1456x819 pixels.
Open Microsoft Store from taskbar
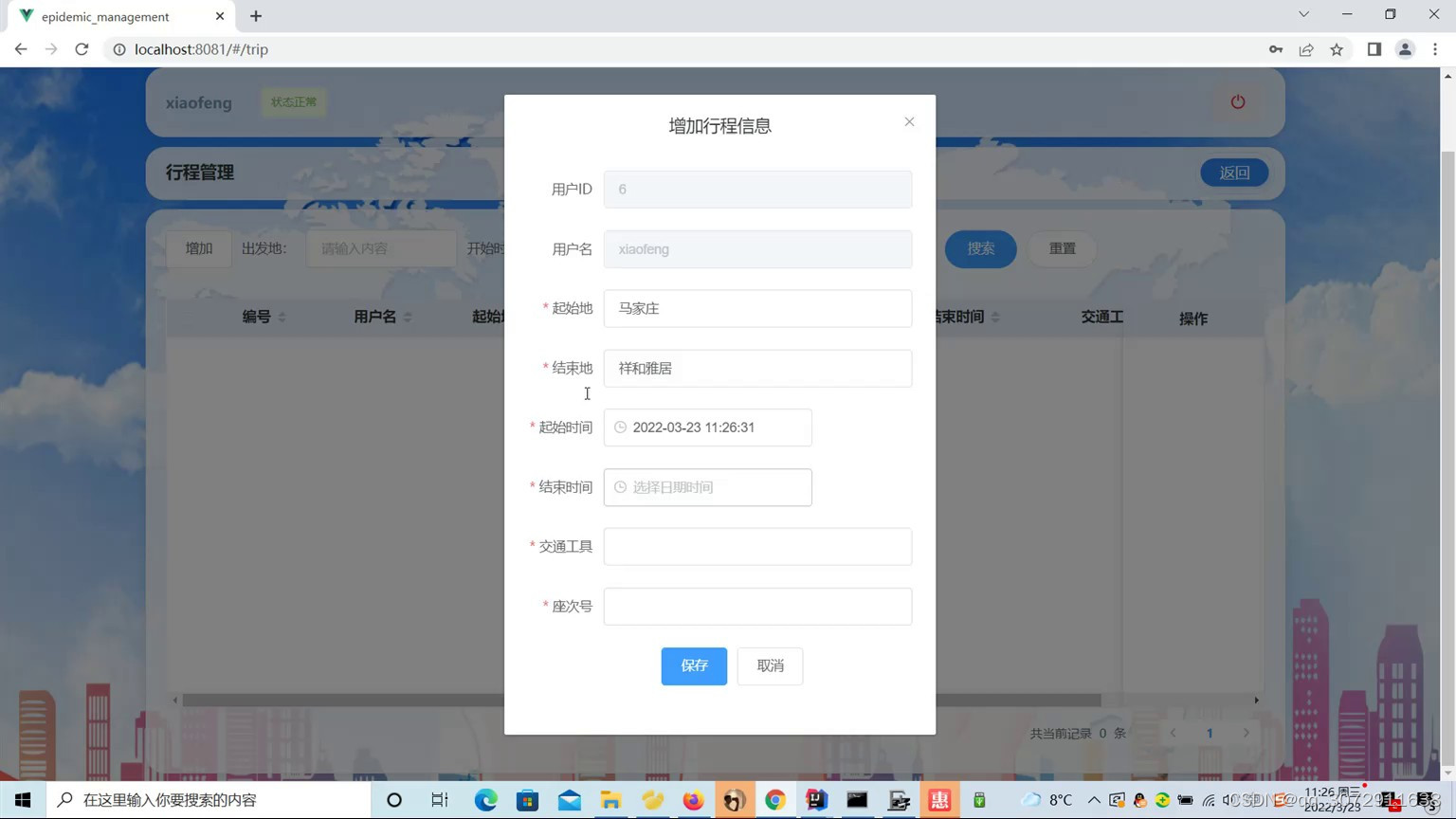click(x=528, y=800)
